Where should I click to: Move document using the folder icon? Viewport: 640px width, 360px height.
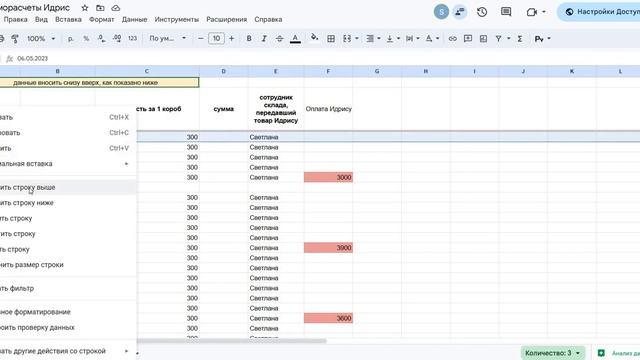point(100,8)
